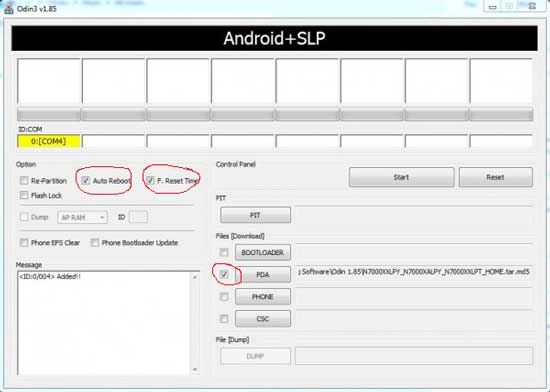
Task: Enable the Re-Partition checkbox
Action: pyautogui.click(x=24, y=181)
